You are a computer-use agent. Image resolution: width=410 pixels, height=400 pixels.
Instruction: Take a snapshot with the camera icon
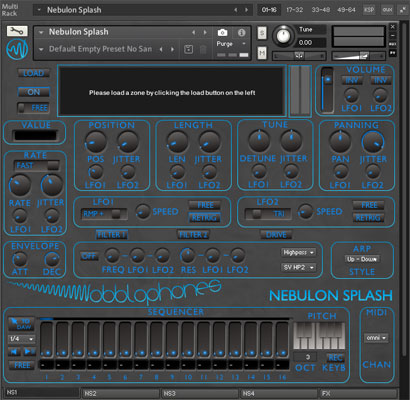click(222, 32)
